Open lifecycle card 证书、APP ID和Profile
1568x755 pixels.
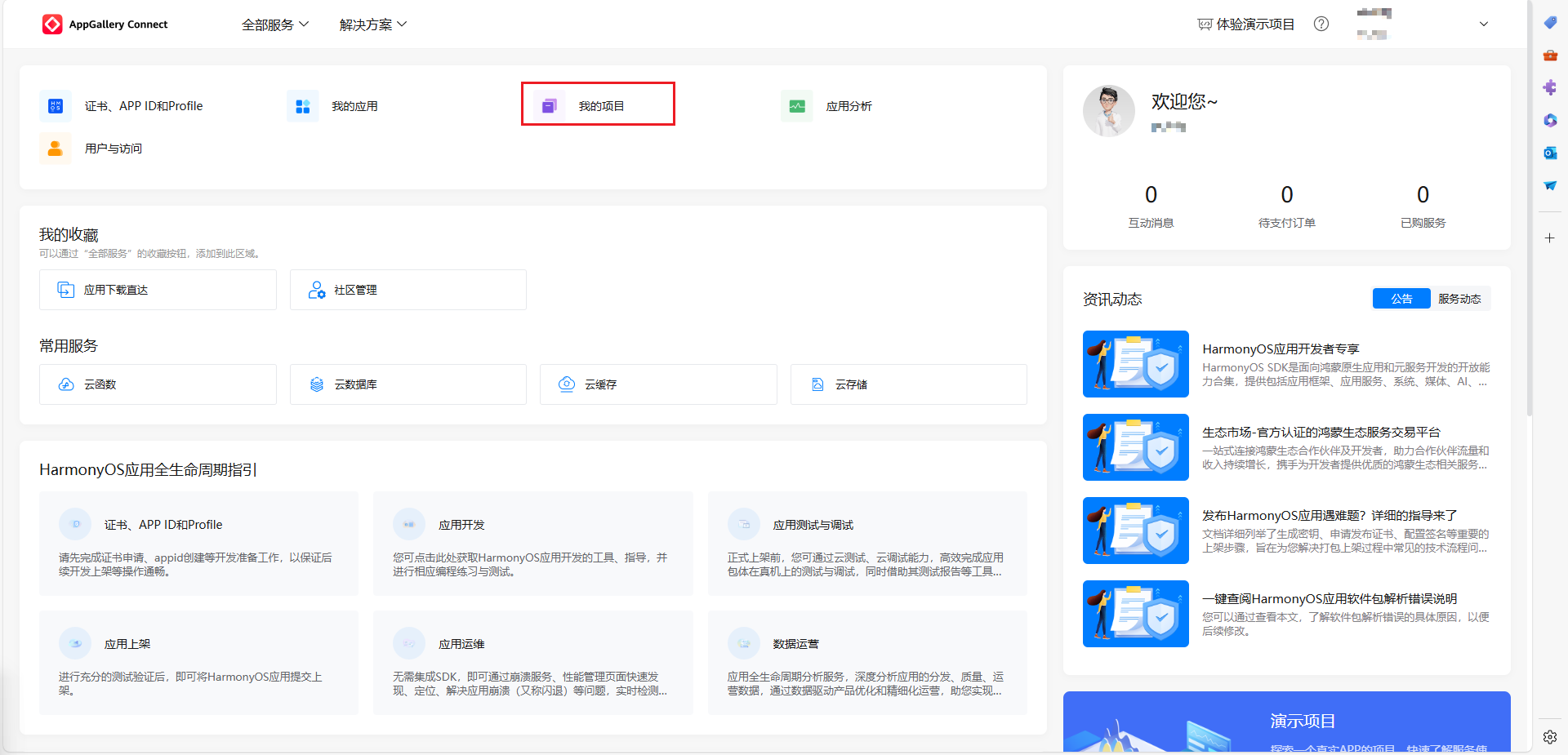[x=198, y=544]
